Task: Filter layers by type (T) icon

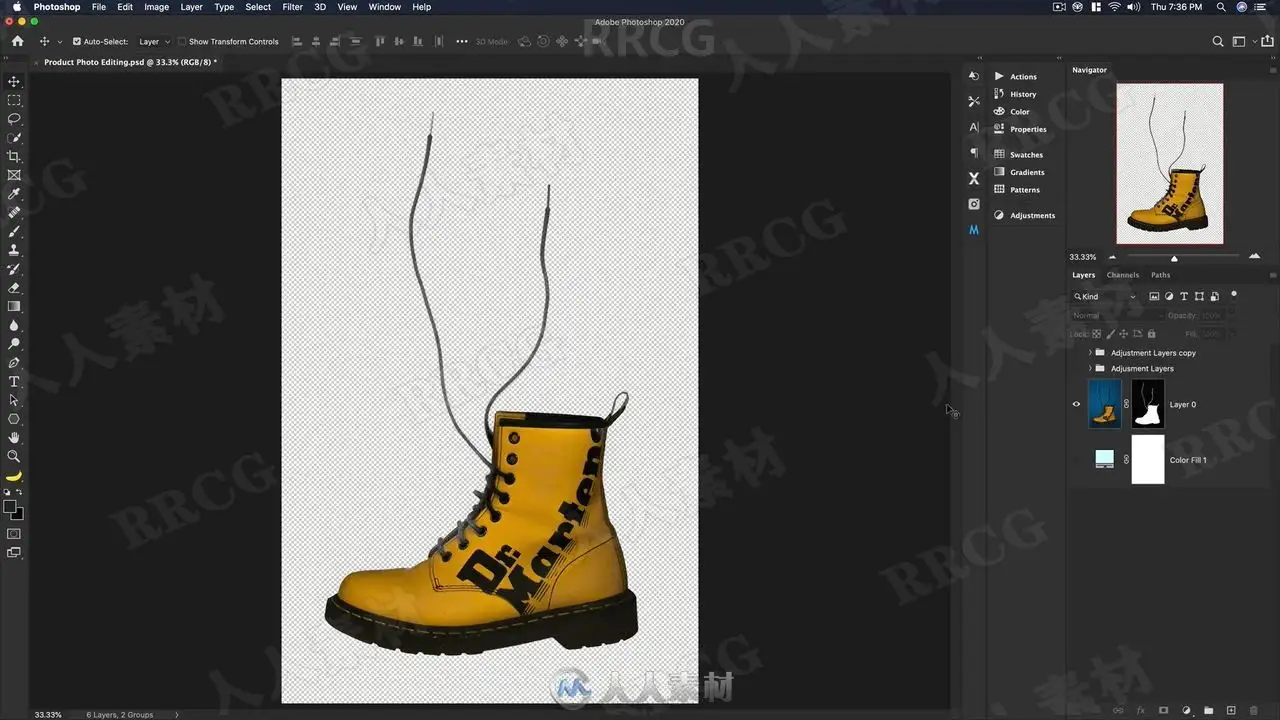Action: coord(1184,296)
